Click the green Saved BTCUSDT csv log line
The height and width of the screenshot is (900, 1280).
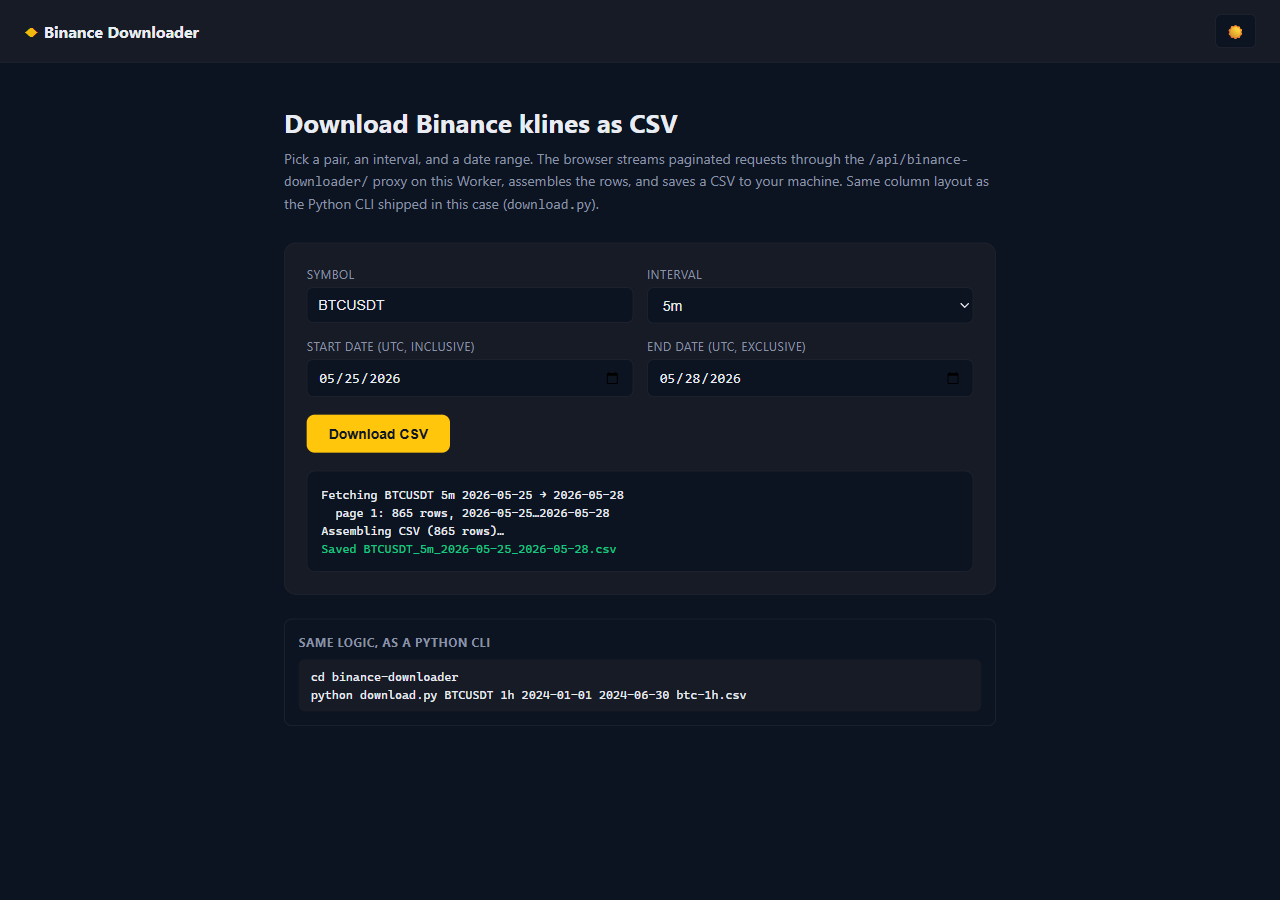point(468,549)
